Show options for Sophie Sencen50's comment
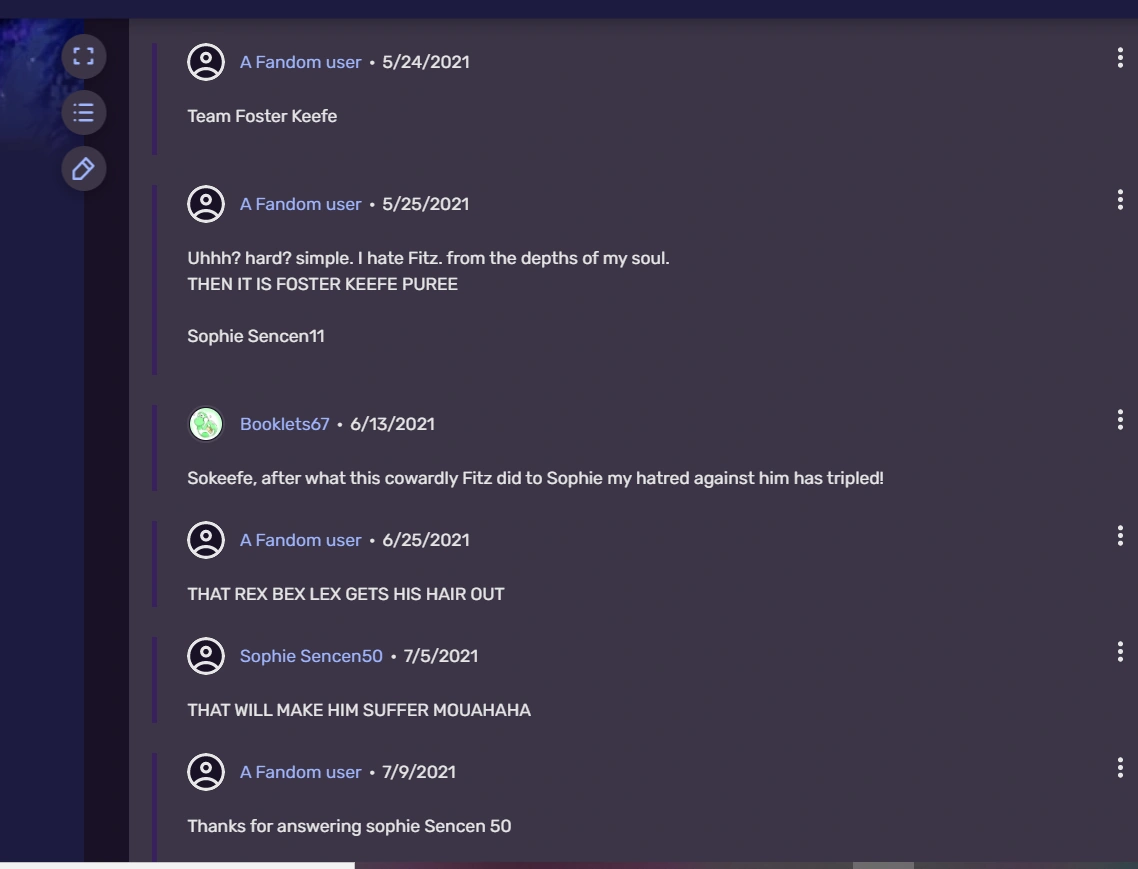The width and height of the screenshot is (1138, 869). pos(1119,652)
